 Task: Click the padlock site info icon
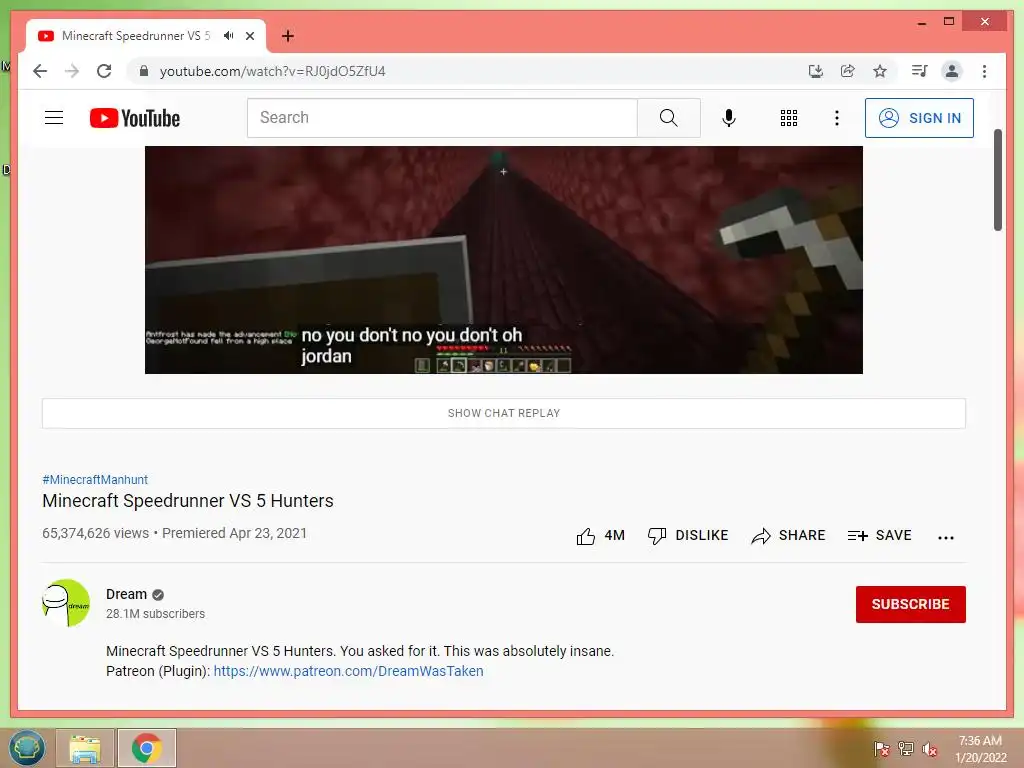144,71
